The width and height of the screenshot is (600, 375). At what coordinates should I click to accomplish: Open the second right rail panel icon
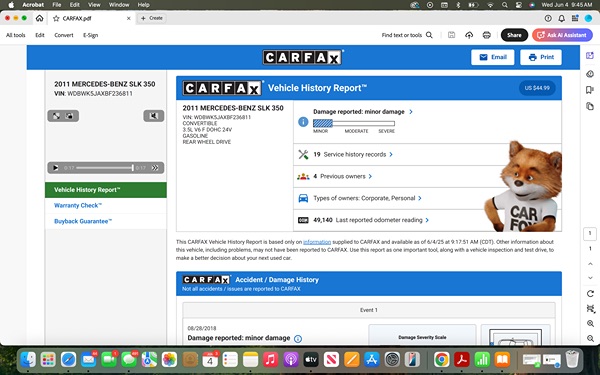(x=590, y=74)
